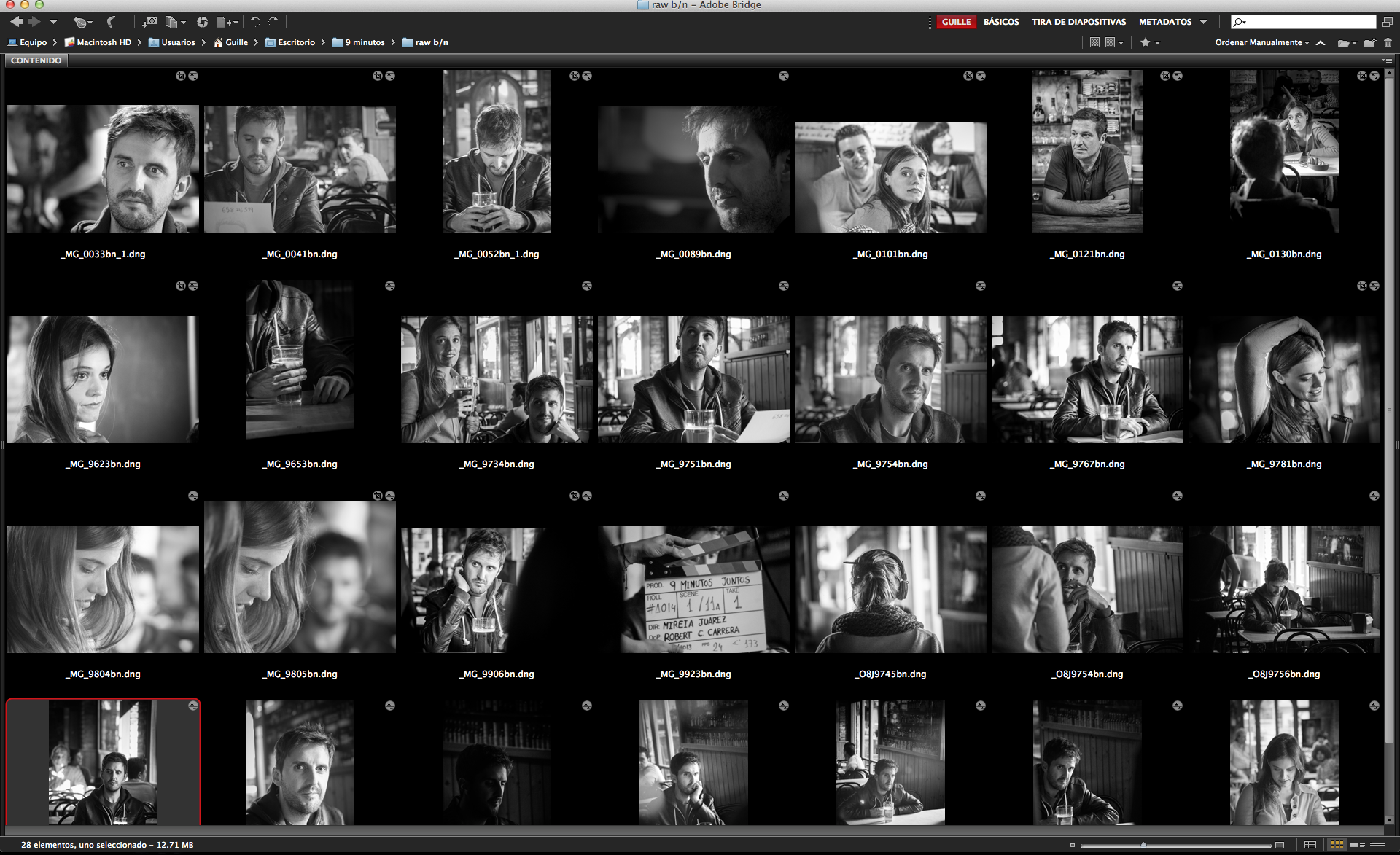Go to Escritorio in breadcrumb path
The image size is (1400, 855).
pos(296,42)
